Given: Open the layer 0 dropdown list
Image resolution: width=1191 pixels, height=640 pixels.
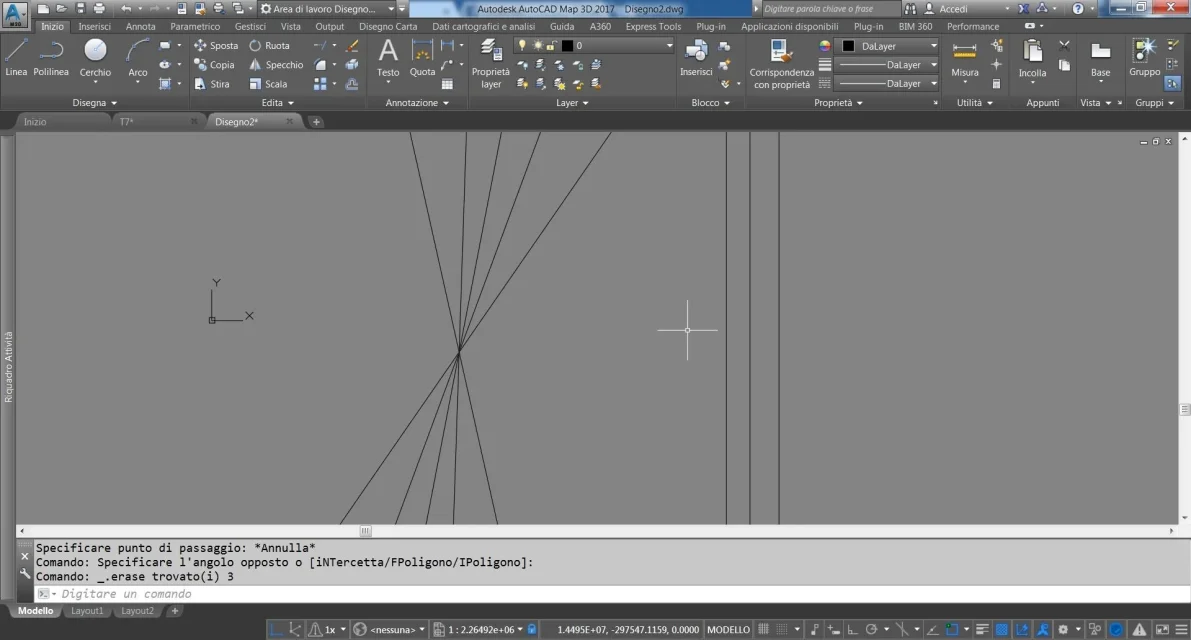Looking at the screenshot, I should point(669,46).
